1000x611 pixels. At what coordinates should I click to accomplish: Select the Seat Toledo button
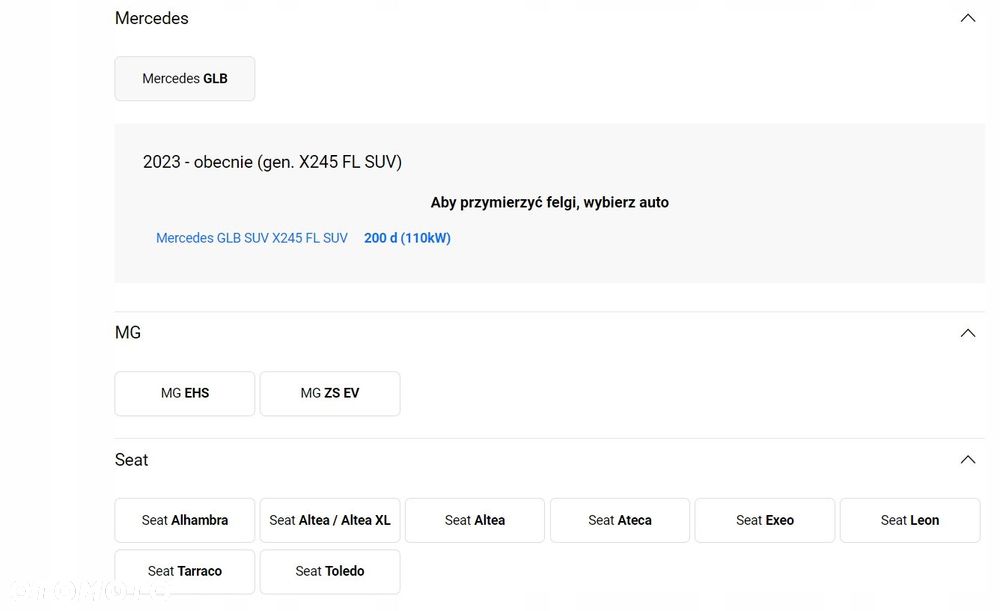[330, 572]
